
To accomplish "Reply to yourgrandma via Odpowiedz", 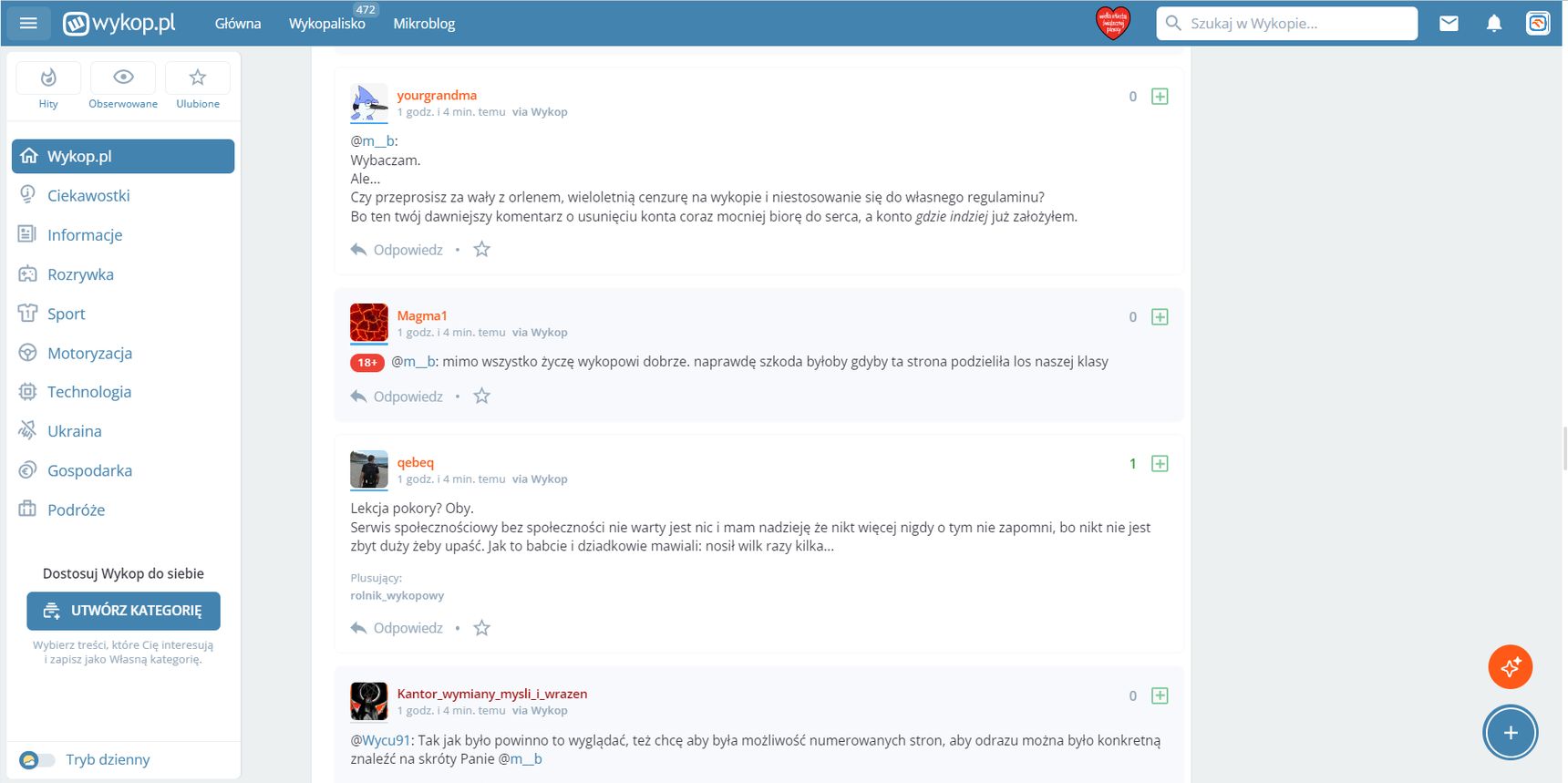I will (x=397, y=250).
